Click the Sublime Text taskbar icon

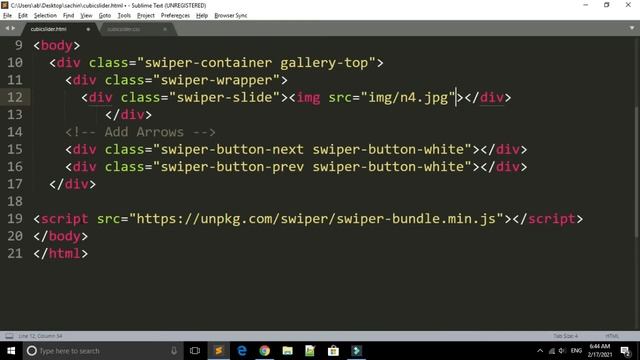coord(218,351)
